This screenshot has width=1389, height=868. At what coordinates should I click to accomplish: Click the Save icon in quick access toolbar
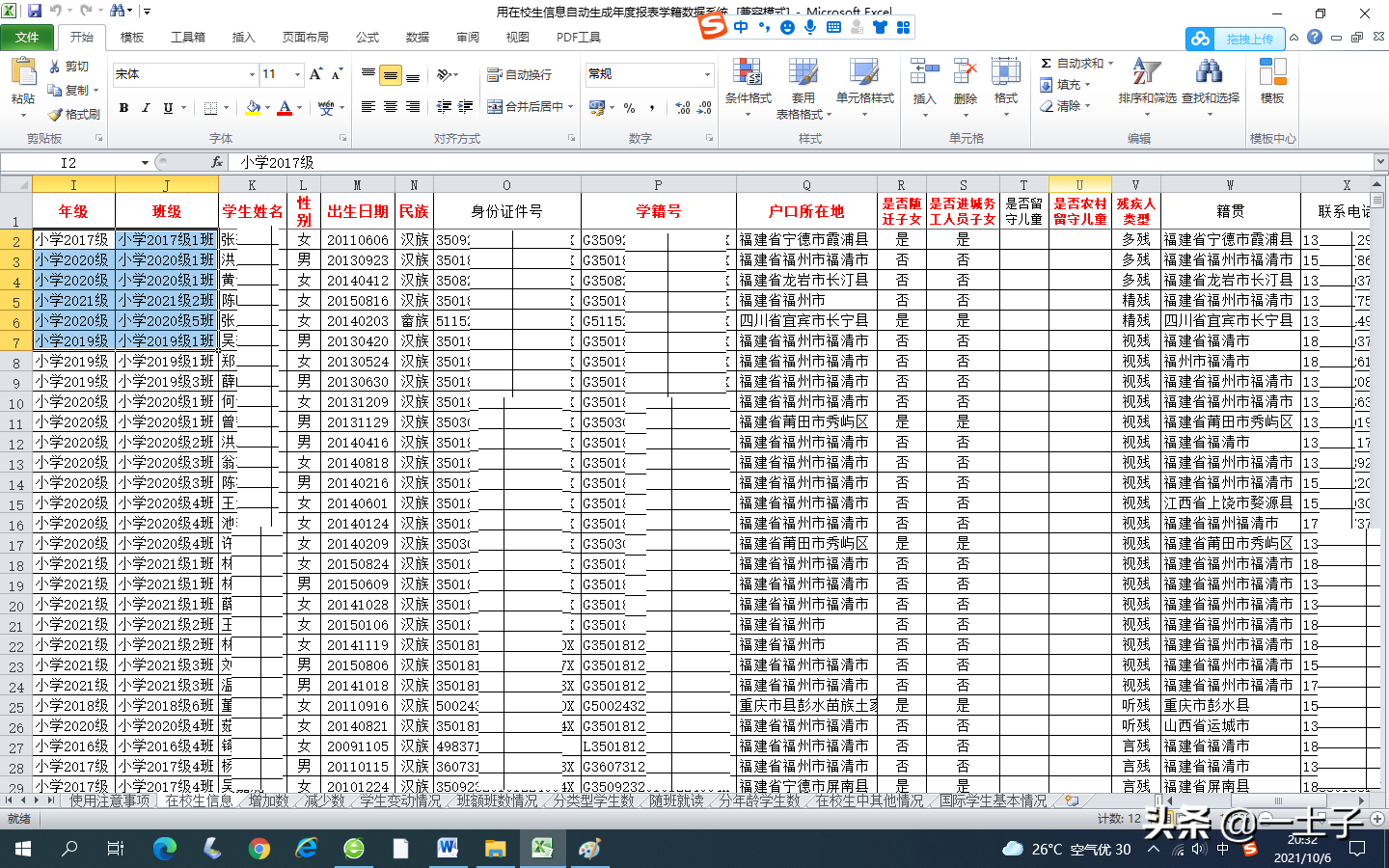[35, 12]
